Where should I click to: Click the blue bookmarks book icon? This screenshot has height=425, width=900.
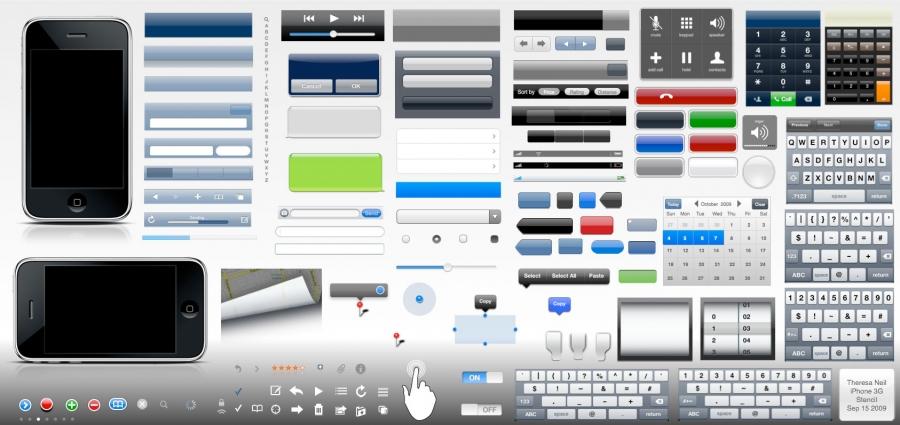click(118, 404)
